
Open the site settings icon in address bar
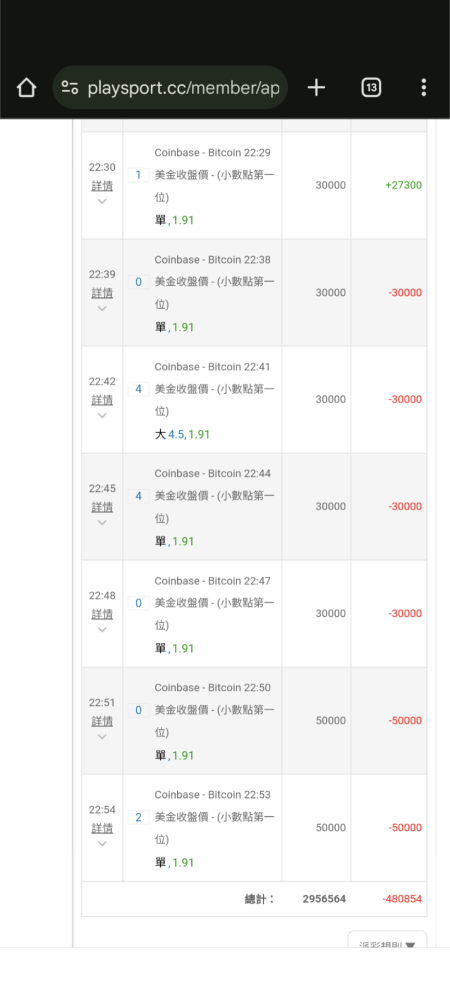click(x=69, y=87)
